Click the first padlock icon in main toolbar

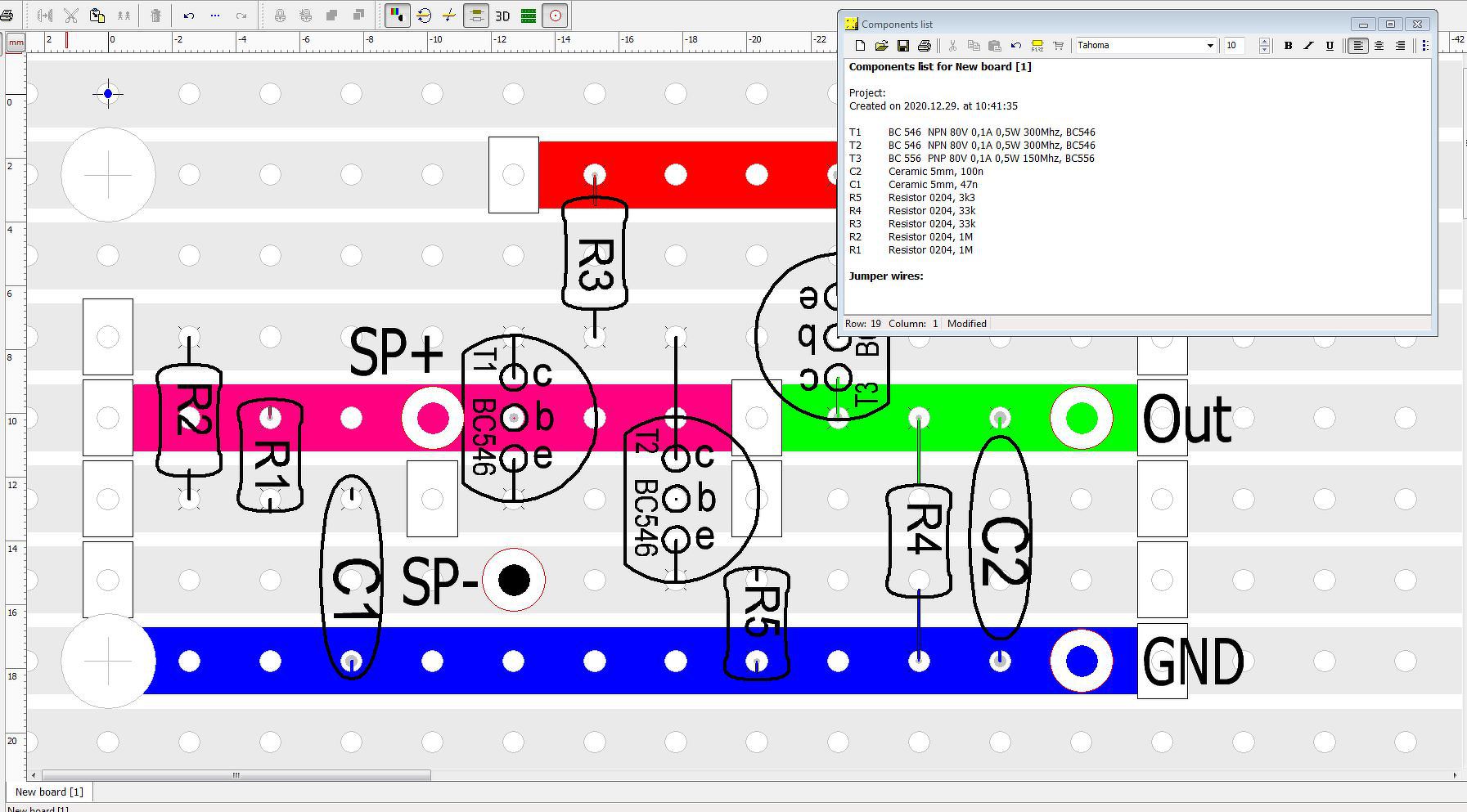tap(280, 16)
